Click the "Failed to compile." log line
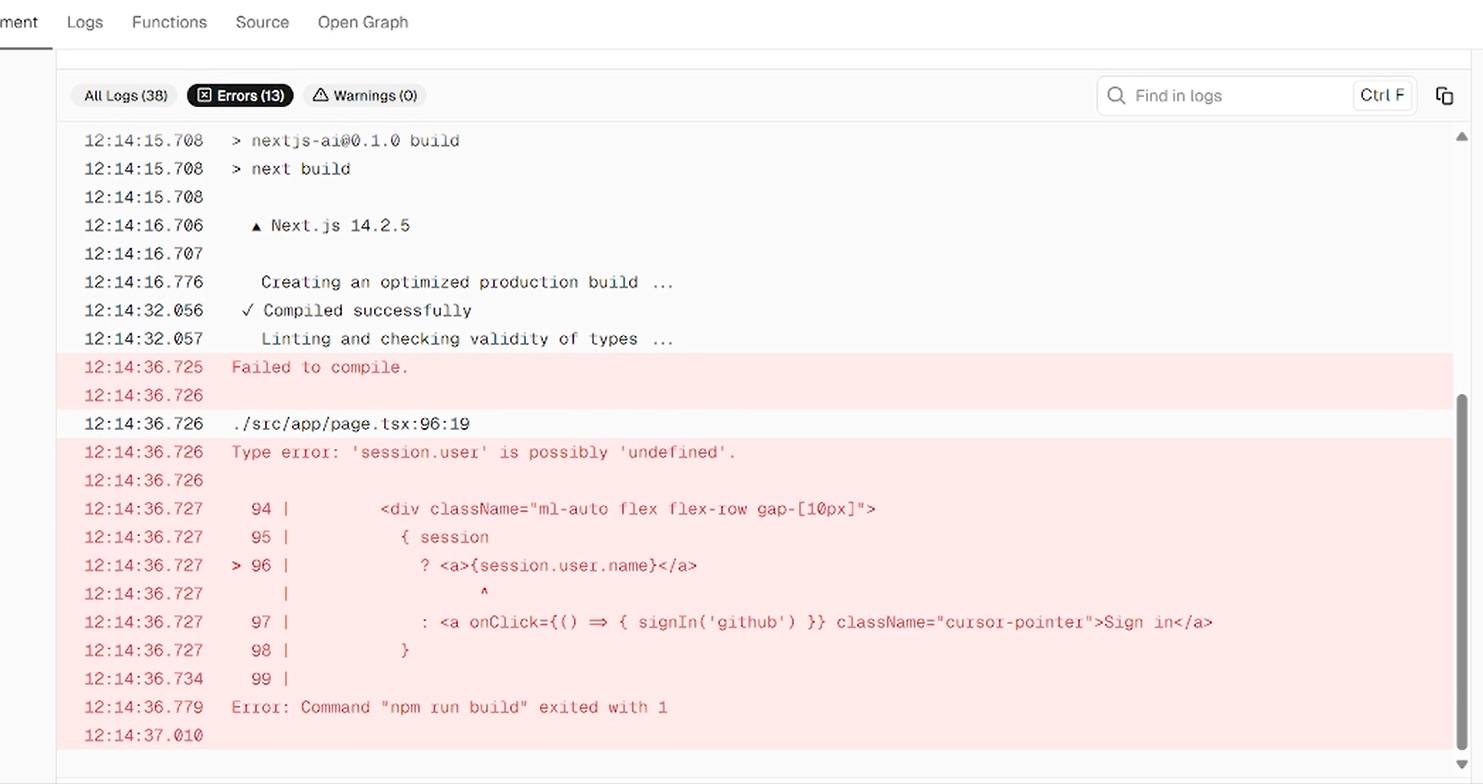Screen dimensions: 1483x784 [754, 367]
